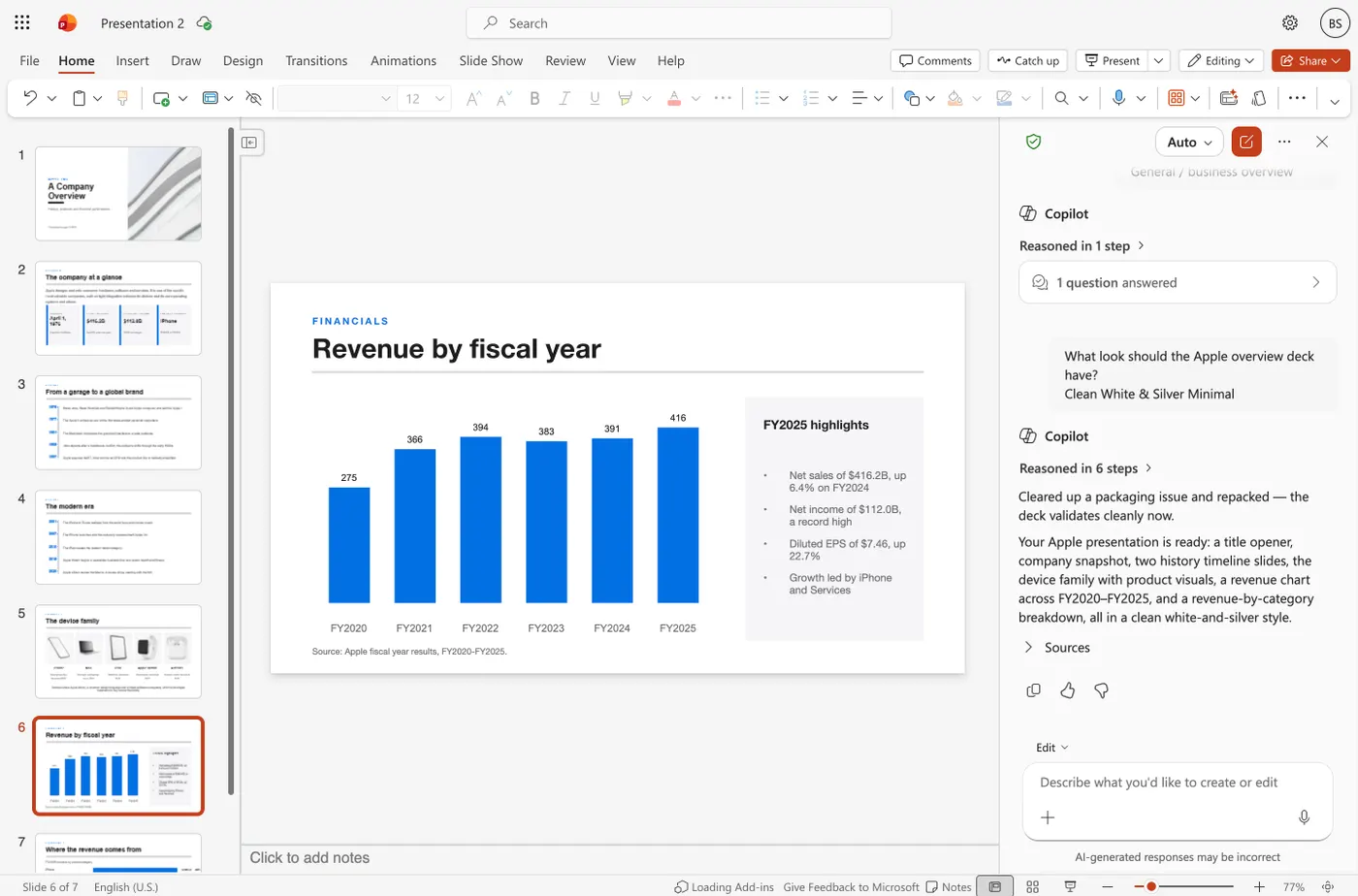1358x896 pixels.
Task: Expand Reasoned in 6 steps
Action: click(1085, 468)
